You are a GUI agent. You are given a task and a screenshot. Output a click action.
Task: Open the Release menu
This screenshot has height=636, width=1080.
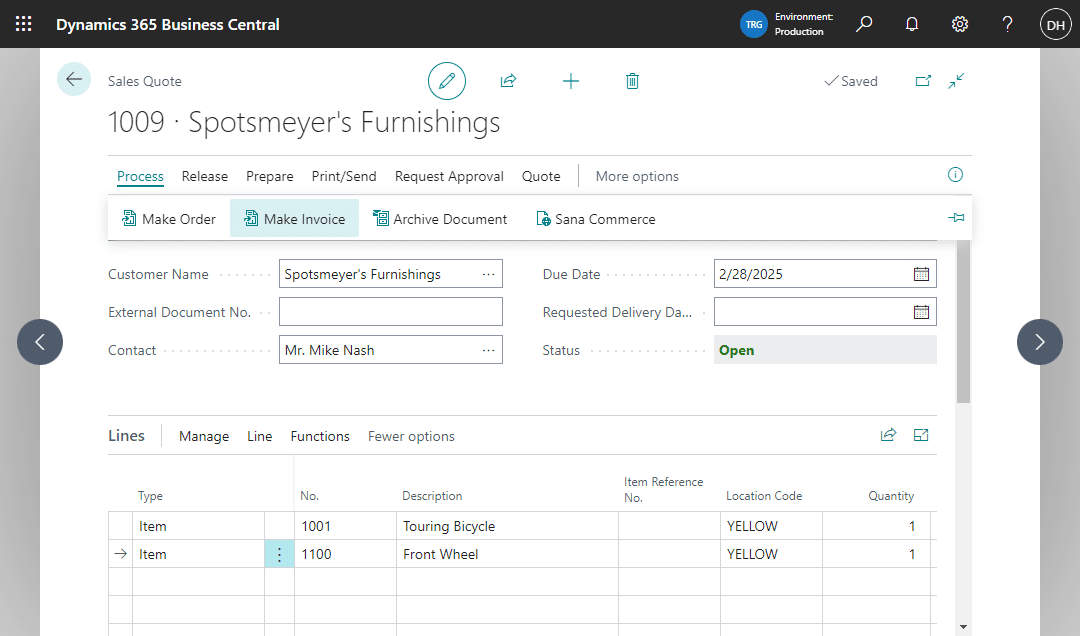[x=205, y=176]
